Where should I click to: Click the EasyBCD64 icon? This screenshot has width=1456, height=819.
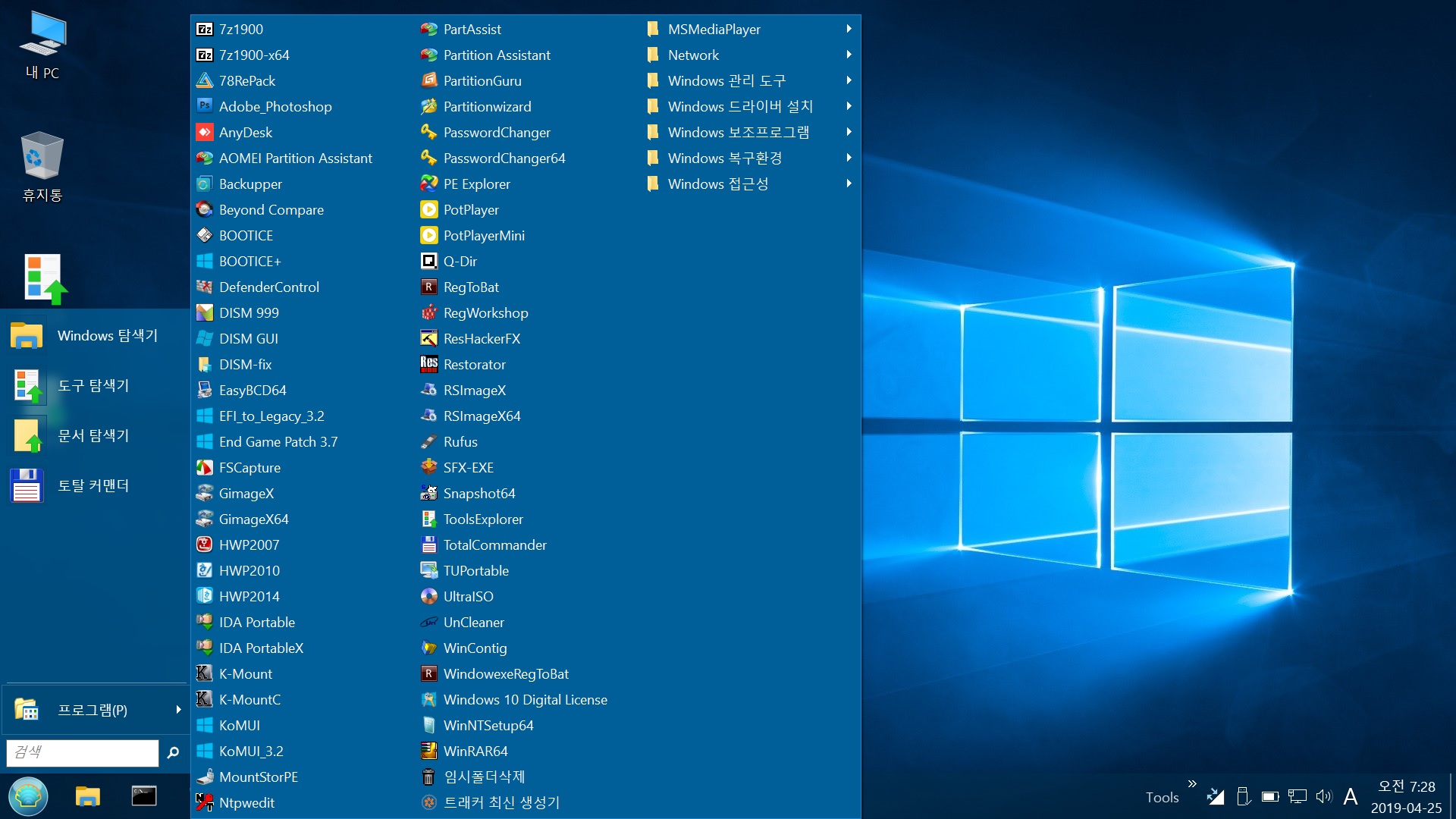(x=204, y=391)
